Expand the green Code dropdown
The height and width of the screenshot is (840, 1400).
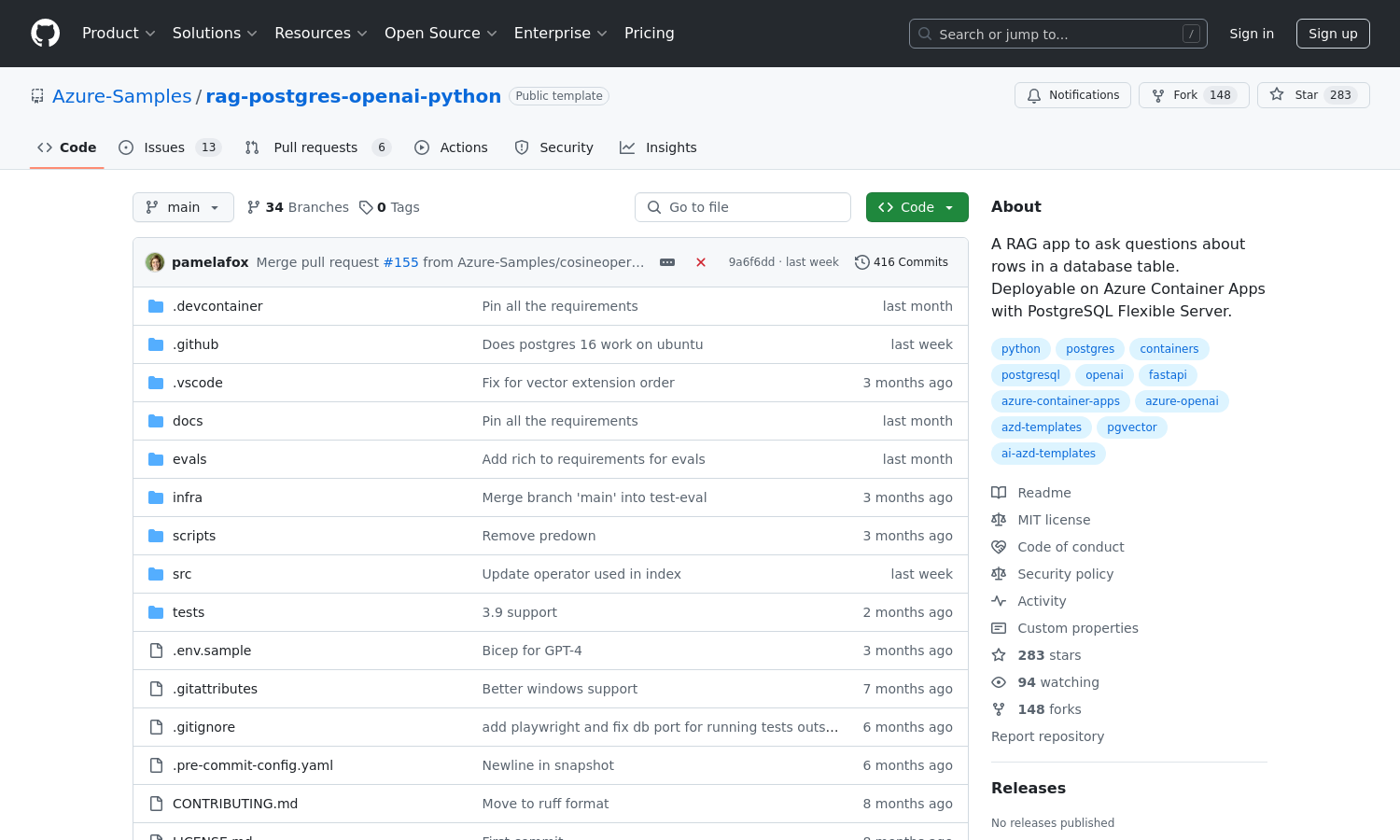[x=917, y=207]
